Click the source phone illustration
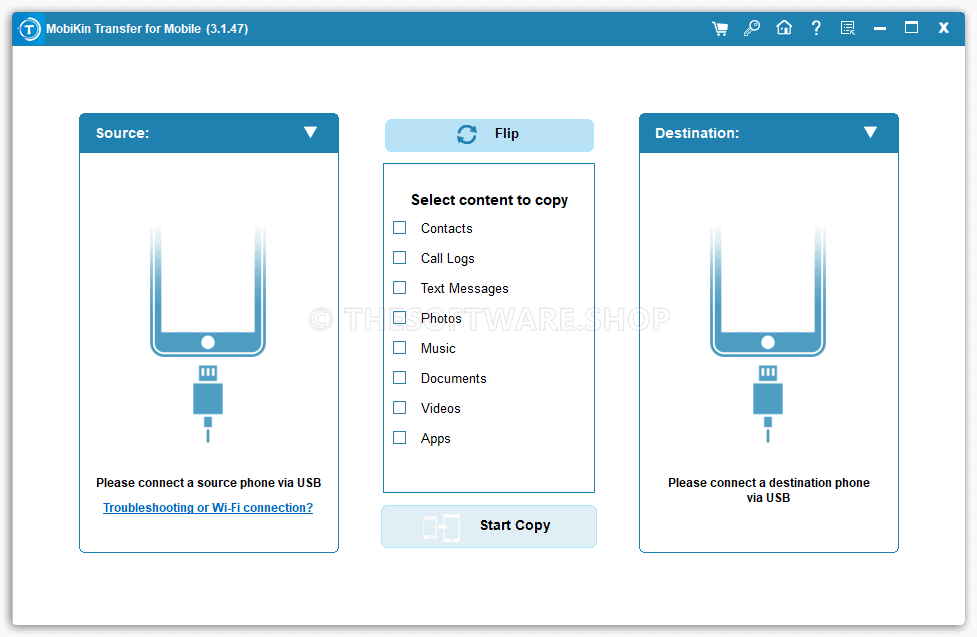The height and width of the screenshot is (637, 977). click(x=208, y=333)
